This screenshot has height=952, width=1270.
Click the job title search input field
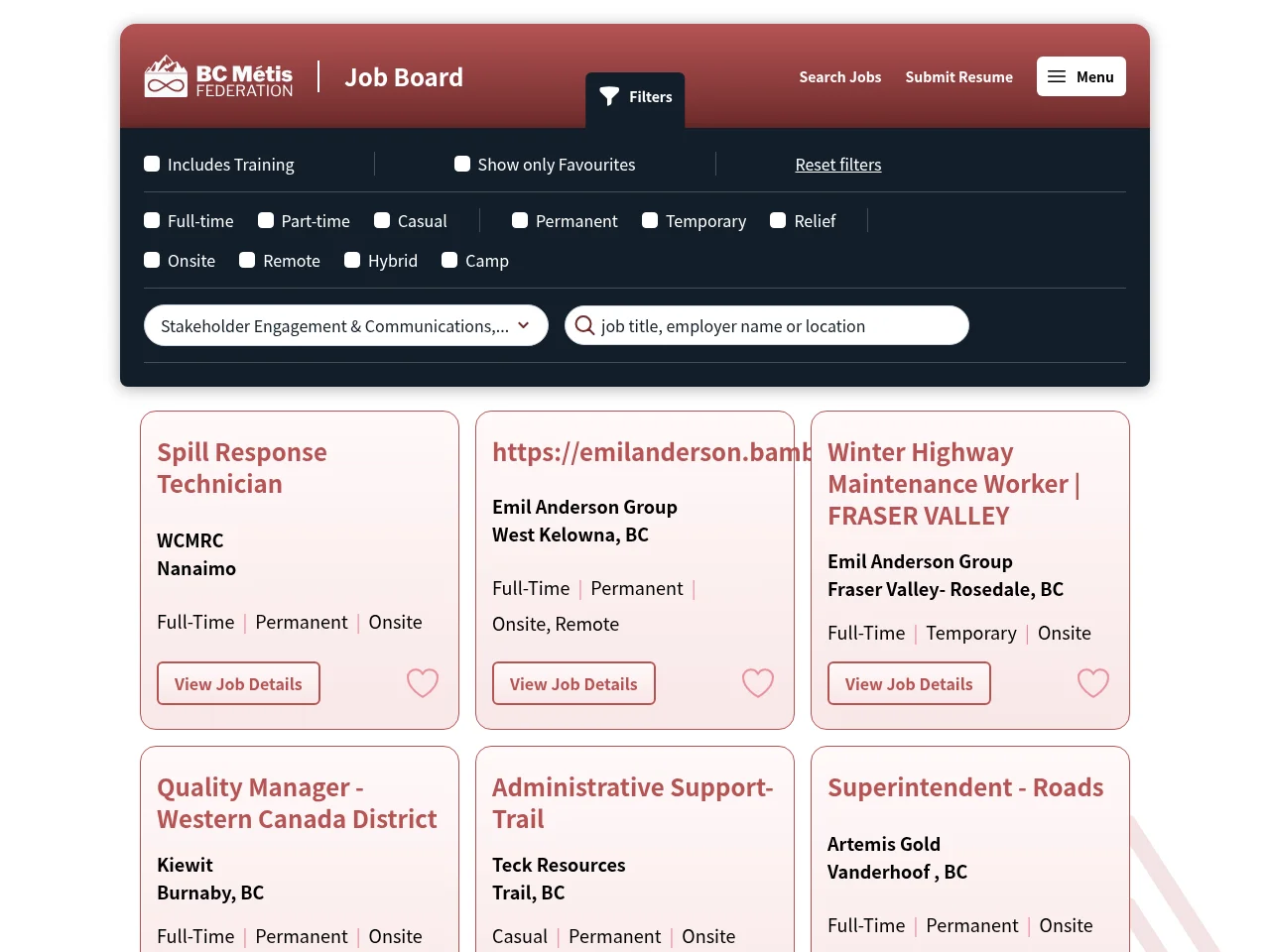tap(767, 325)
